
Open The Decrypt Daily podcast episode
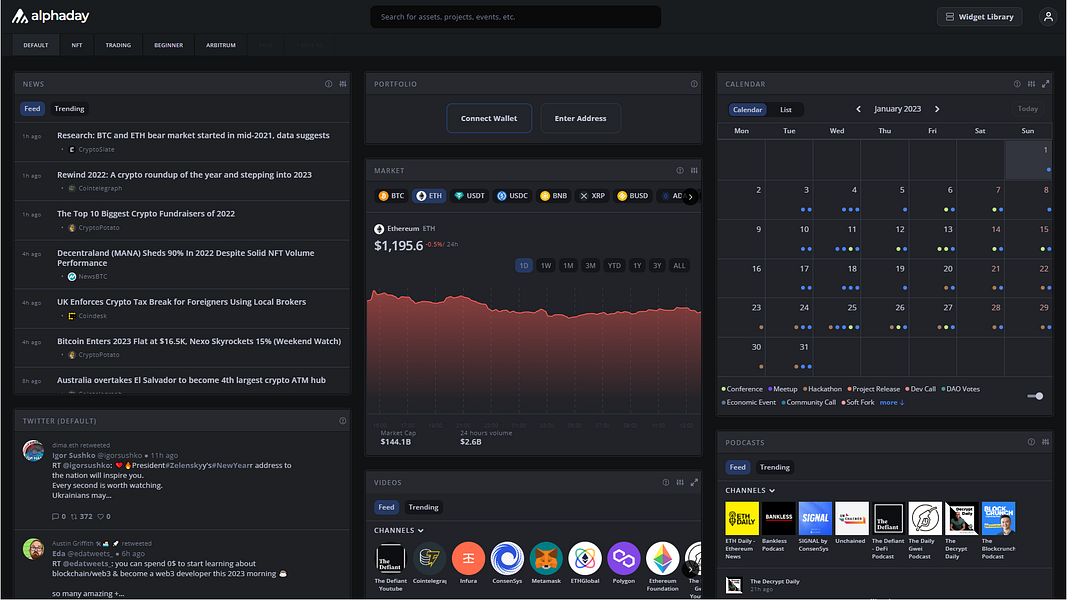click(774, 582)
